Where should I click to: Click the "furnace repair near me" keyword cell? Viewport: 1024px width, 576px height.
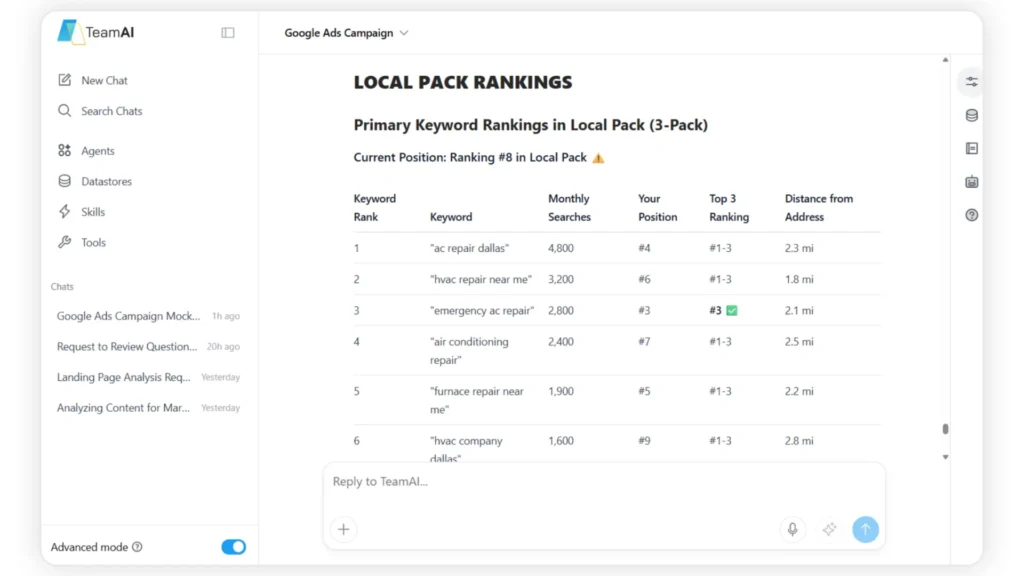coord(477,400)
